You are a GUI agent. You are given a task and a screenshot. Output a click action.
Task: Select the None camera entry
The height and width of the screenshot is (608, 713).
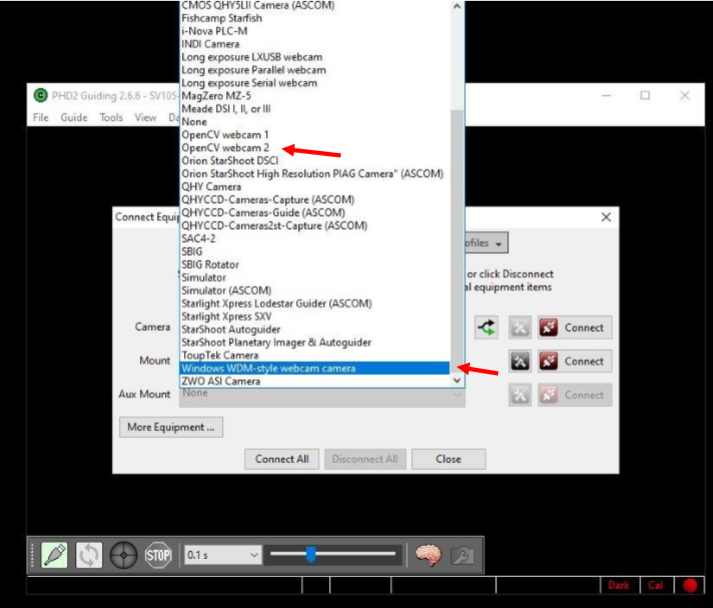coord(315,122)
